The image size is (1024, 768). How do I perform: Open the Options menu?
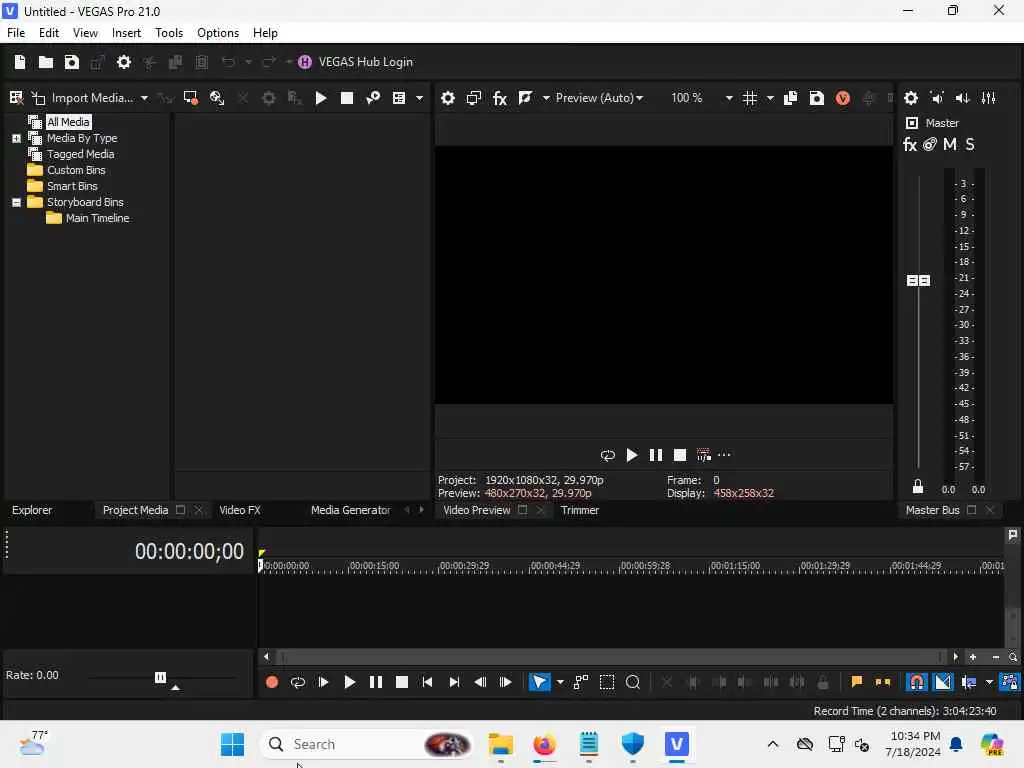(217, 33)
